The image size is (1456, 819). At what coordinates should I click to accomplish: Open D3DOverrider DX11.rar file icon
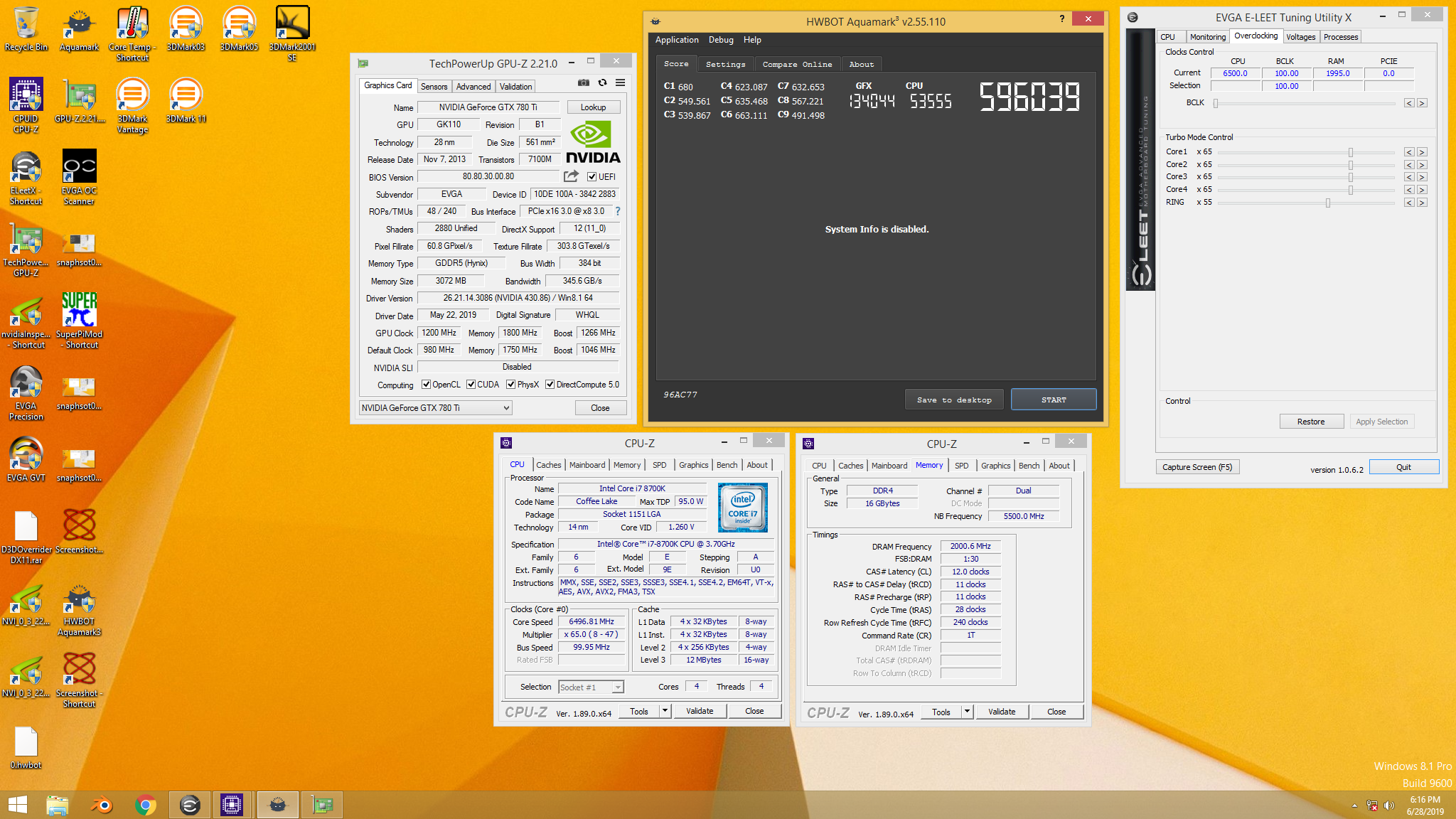point(26,537)
